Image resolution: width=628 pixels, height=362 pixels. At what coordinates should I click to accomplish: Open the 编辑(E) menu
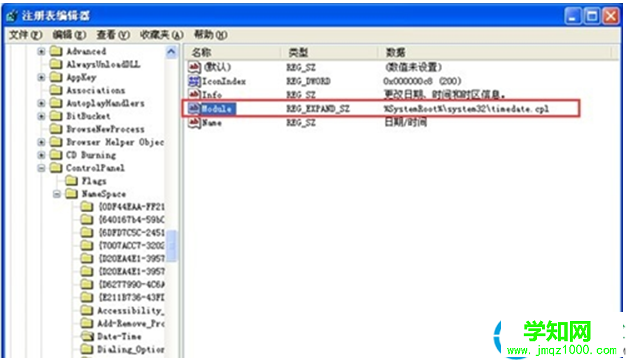coord(69,35)
